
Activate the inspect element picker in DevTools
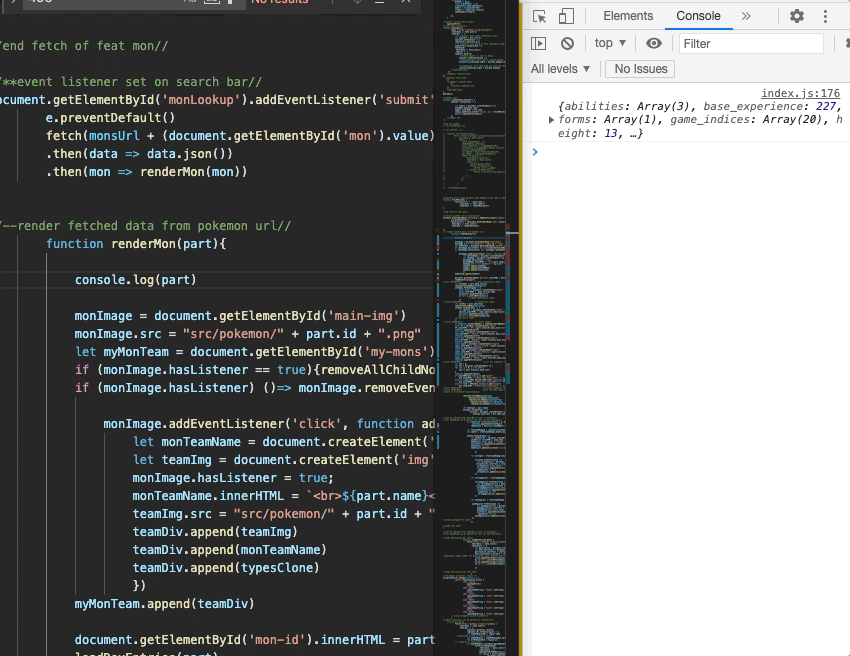point(539,16)
